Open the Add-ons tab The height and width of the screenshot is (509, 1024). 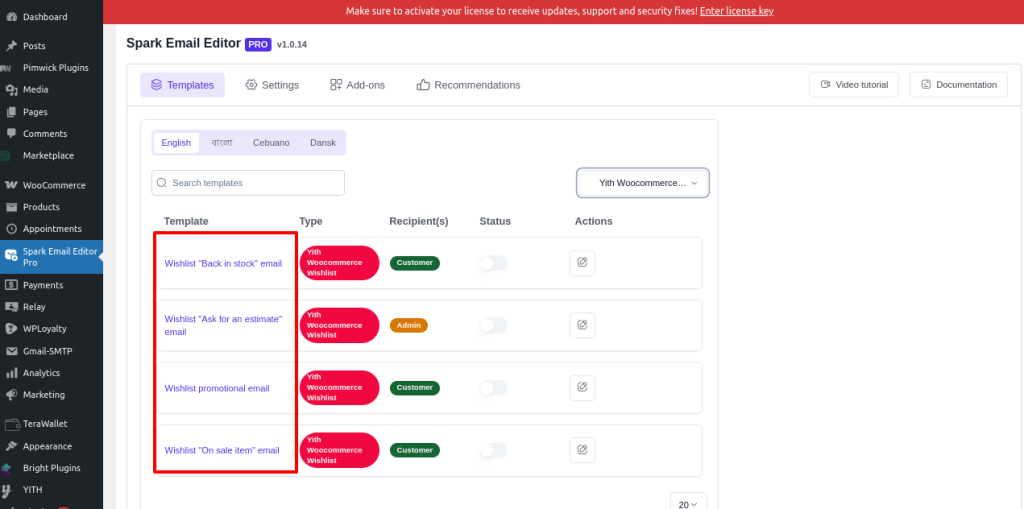(357, 85)
